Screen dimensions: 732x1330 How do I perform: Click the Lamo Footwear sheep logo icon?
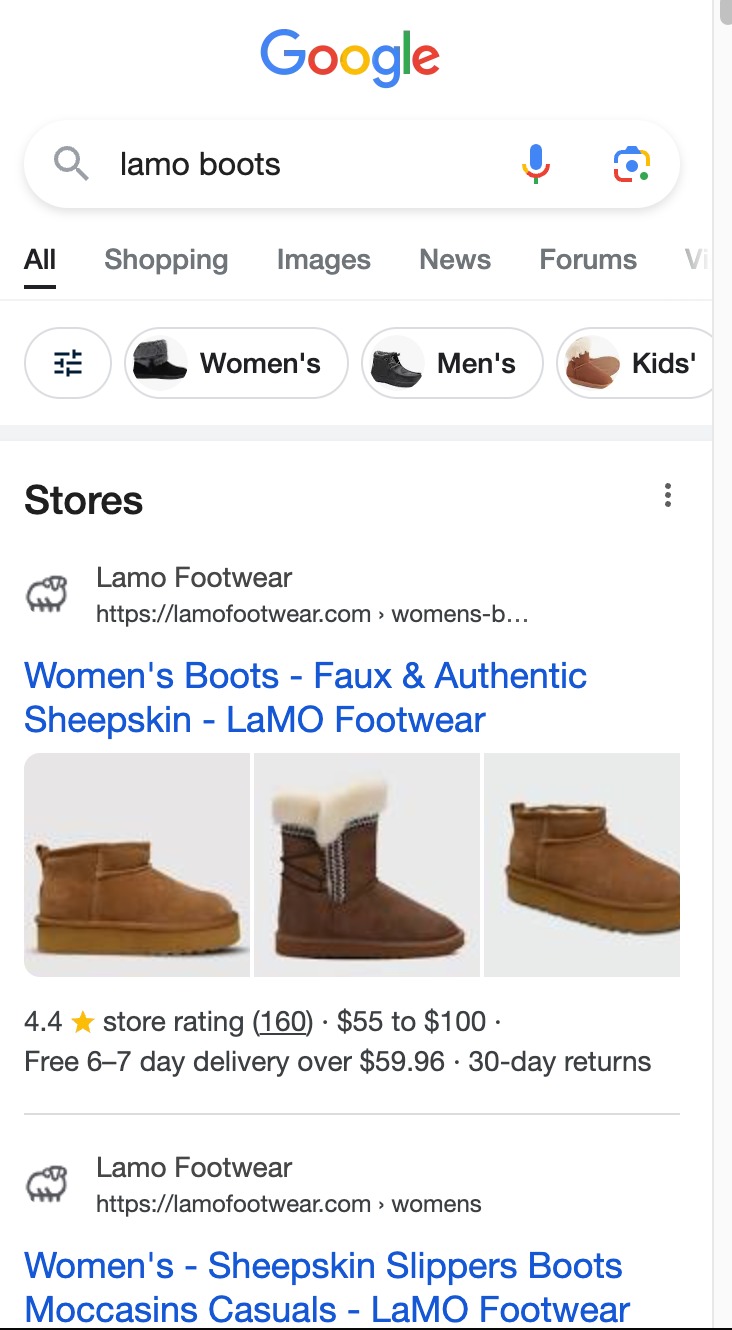pyautogui.click(x=47, y=592)
